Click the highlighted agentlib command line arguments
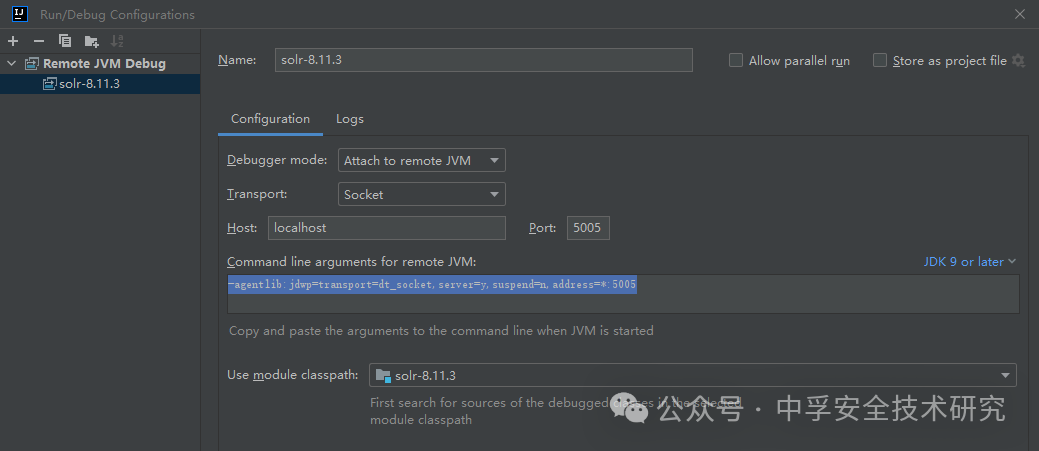The height and width of the screenshot is (451, 1039). tap(432, 285)
